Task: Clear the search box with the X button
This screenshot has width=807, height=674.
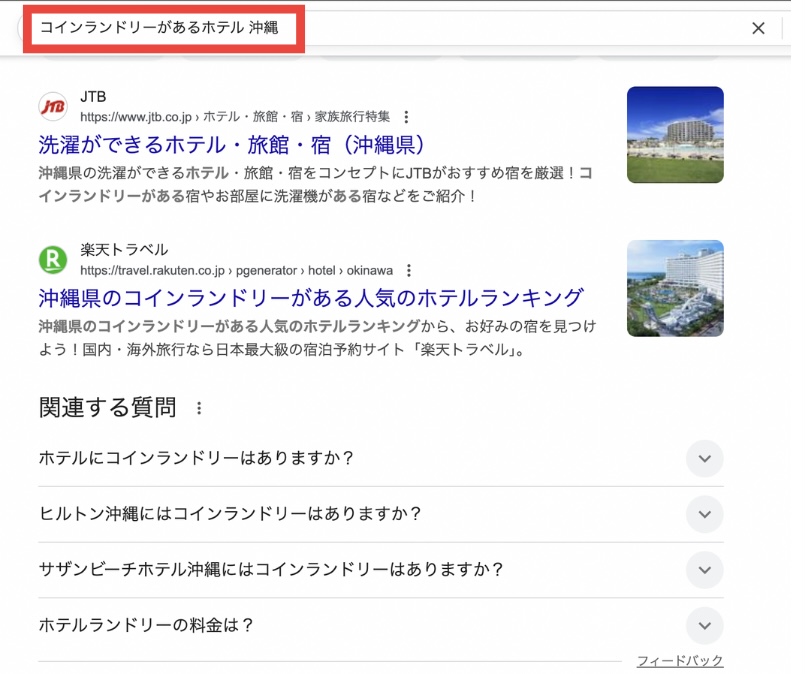Action: tap(758, 28)
